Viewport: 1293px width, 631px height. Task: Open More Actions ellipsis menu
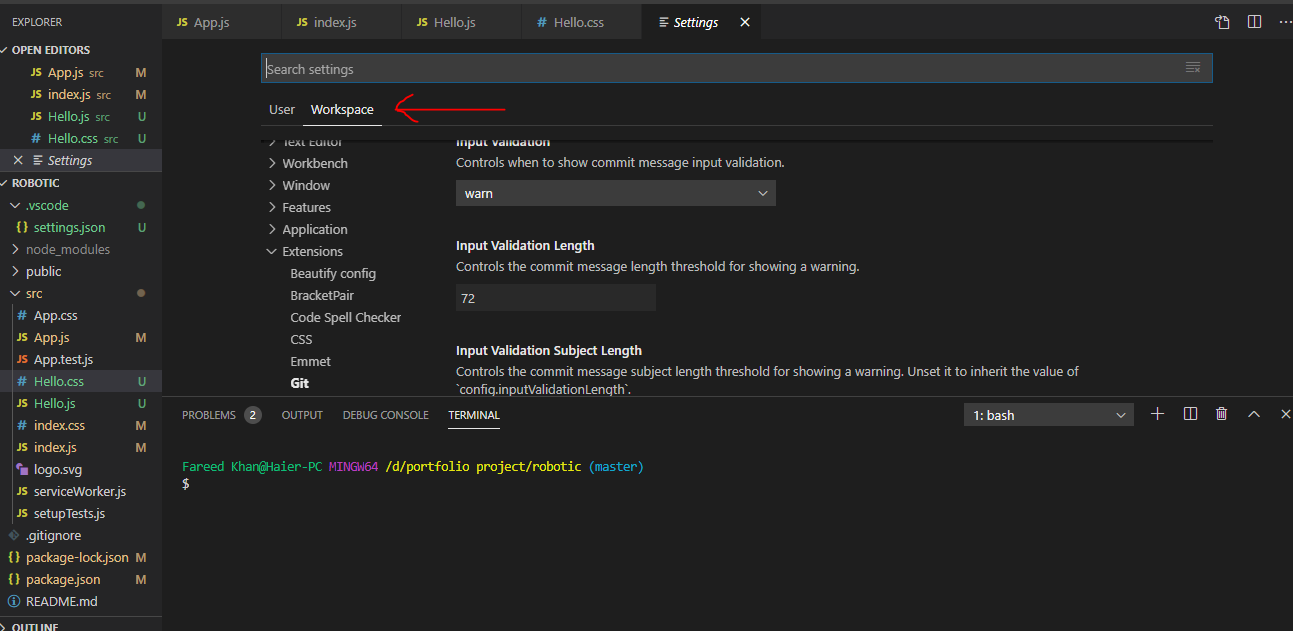click(1285, 20)
